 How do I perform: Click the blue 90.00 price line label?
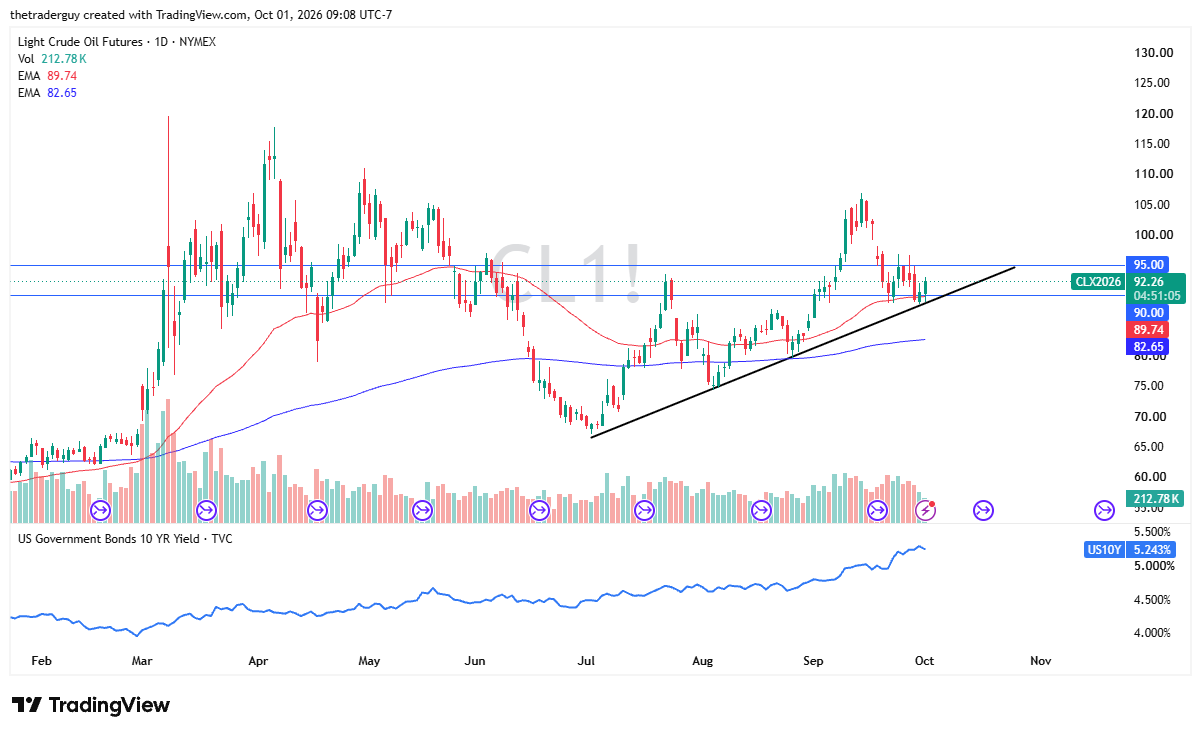click(x=1146, y=312)
